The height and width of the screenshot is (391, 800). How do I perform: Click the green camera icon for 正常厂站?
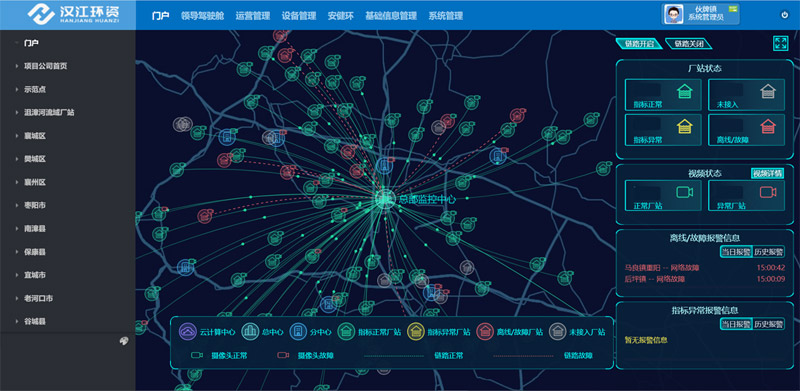pos(684,192)
